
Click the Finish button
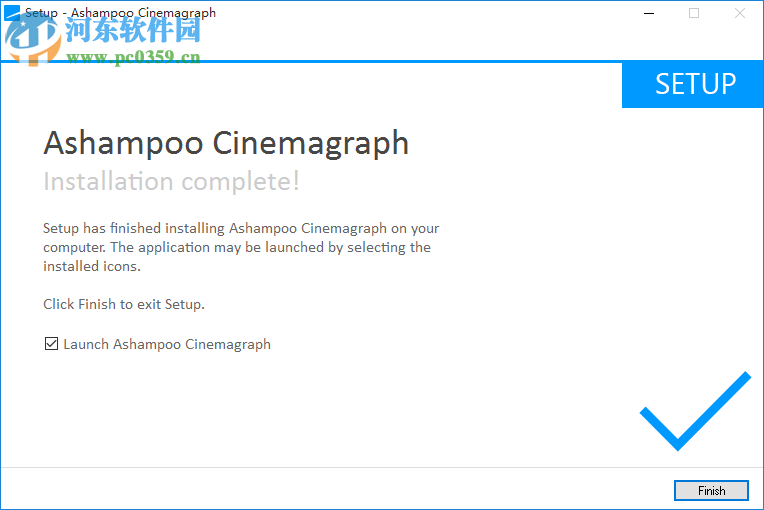[x=711, y=490]
